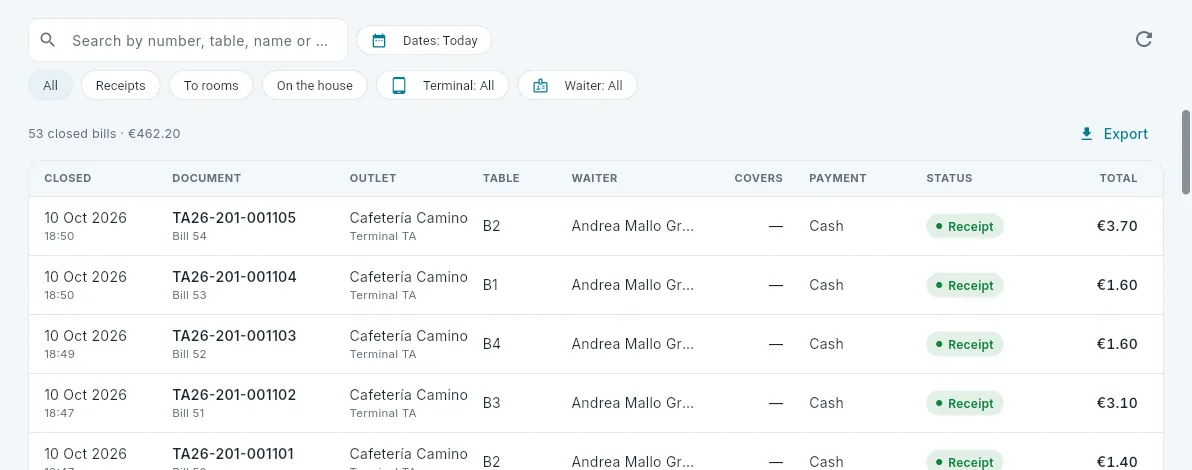Open the Dates: Today filter

click(x=424, y=40)
